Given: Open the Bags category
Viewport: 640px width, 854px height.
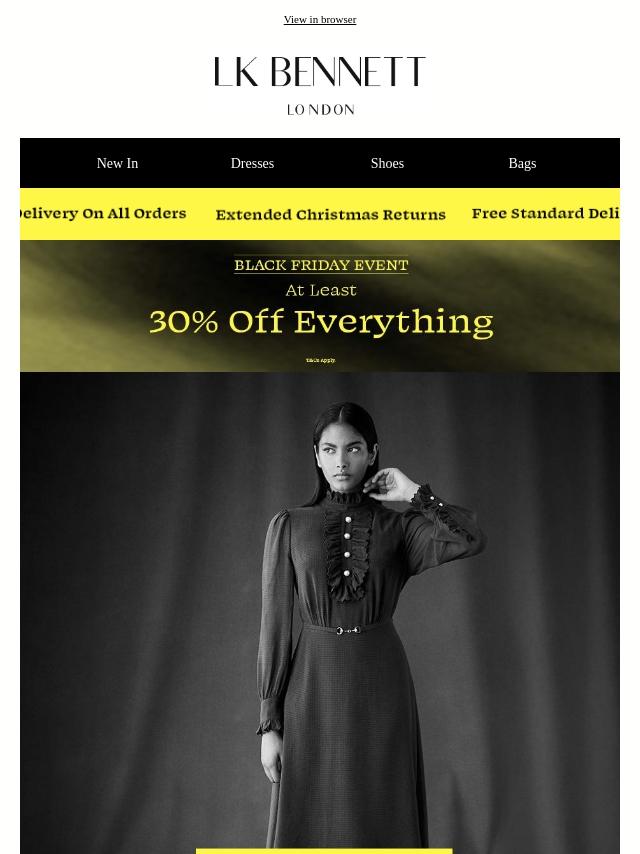Looking at the screenshot, I should [x=522, y=163].
